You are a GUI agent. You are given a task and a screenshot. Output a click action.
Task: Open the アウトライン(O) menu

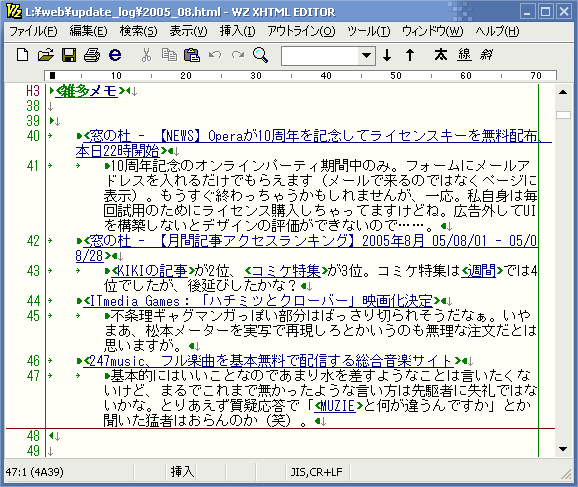(302, 31)
